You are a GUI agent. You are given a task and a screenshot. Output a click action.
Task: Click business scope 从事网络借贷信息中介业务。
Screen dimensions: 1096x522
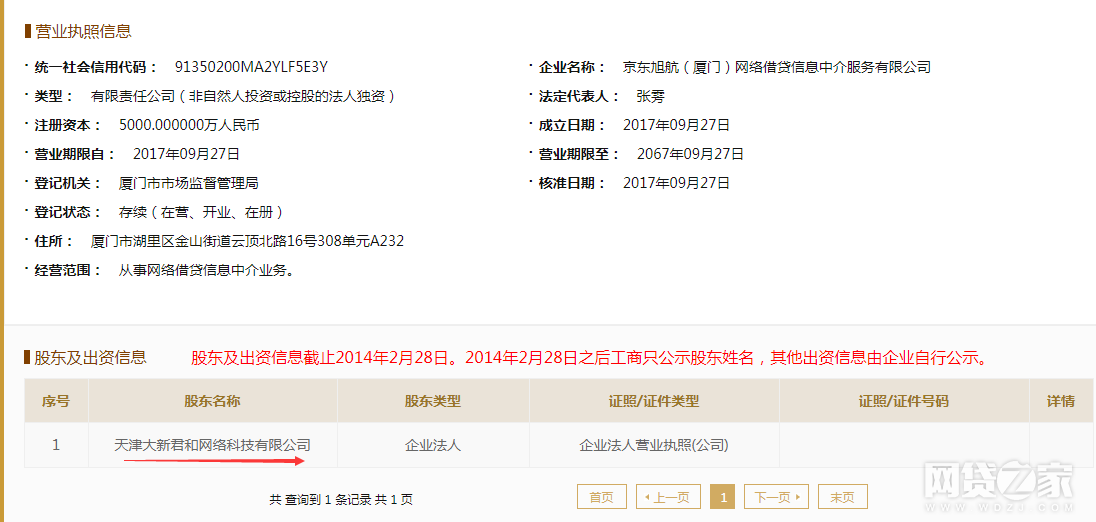206,270
